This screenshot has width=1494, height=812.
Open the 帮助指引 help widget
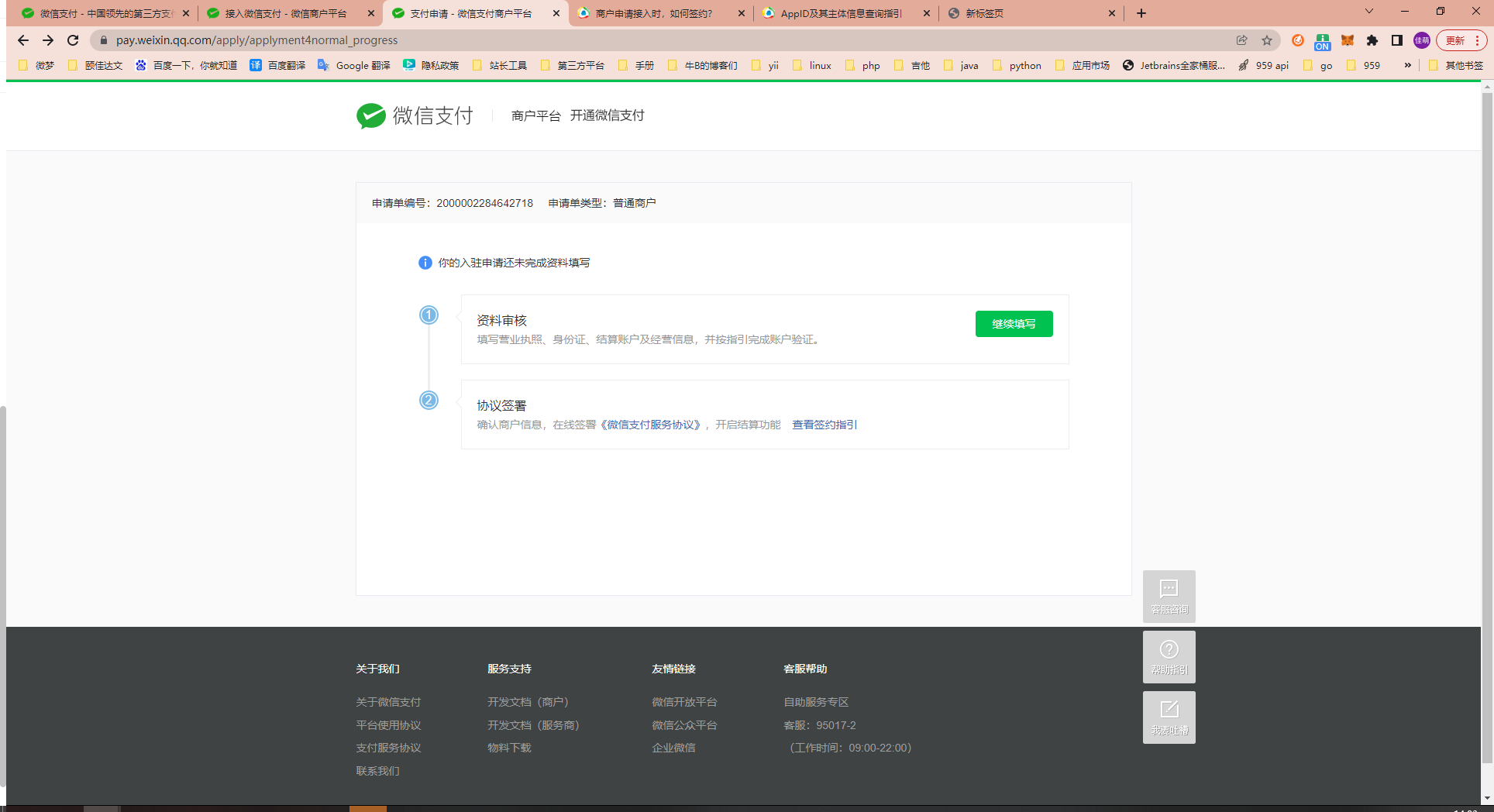(1169, 657)
